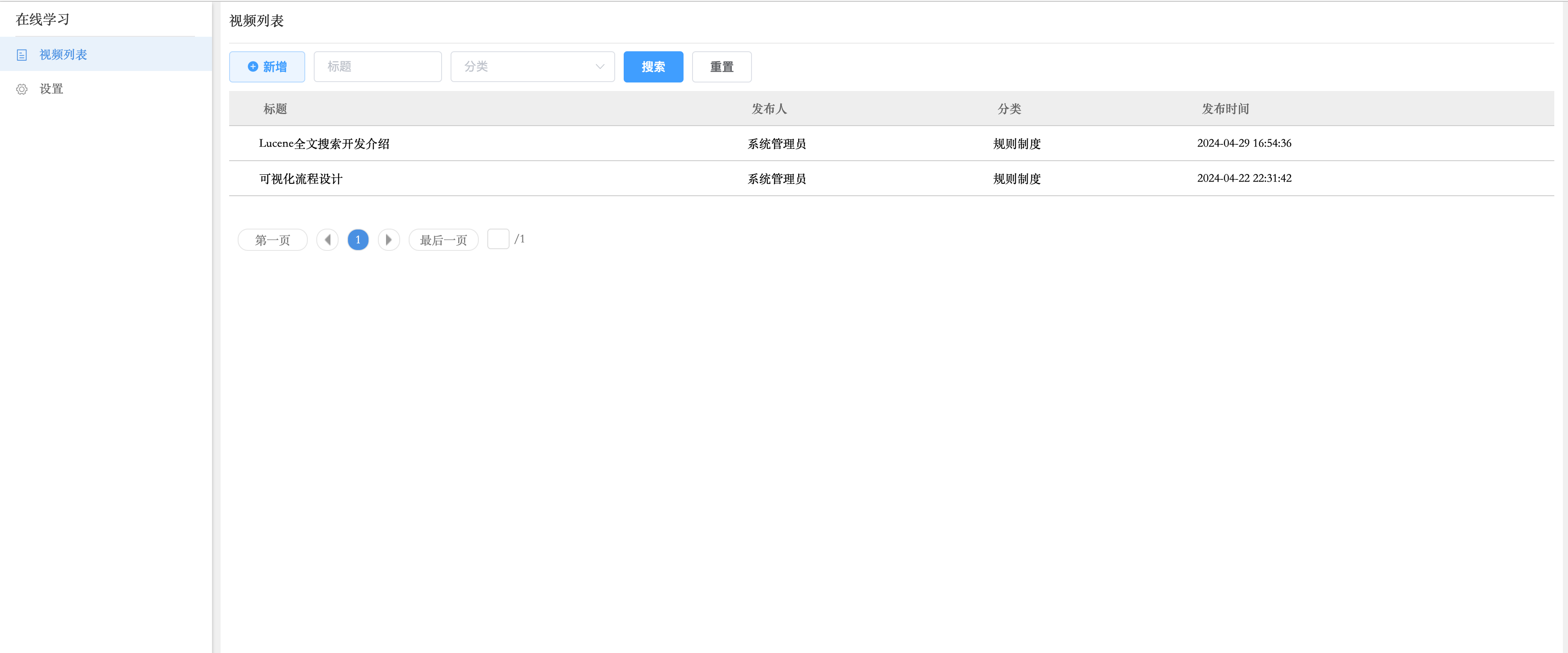Focus the 标题 title search field
Image resolution: width=1568 pixels, height=653 pixels.
click(377, 67)
